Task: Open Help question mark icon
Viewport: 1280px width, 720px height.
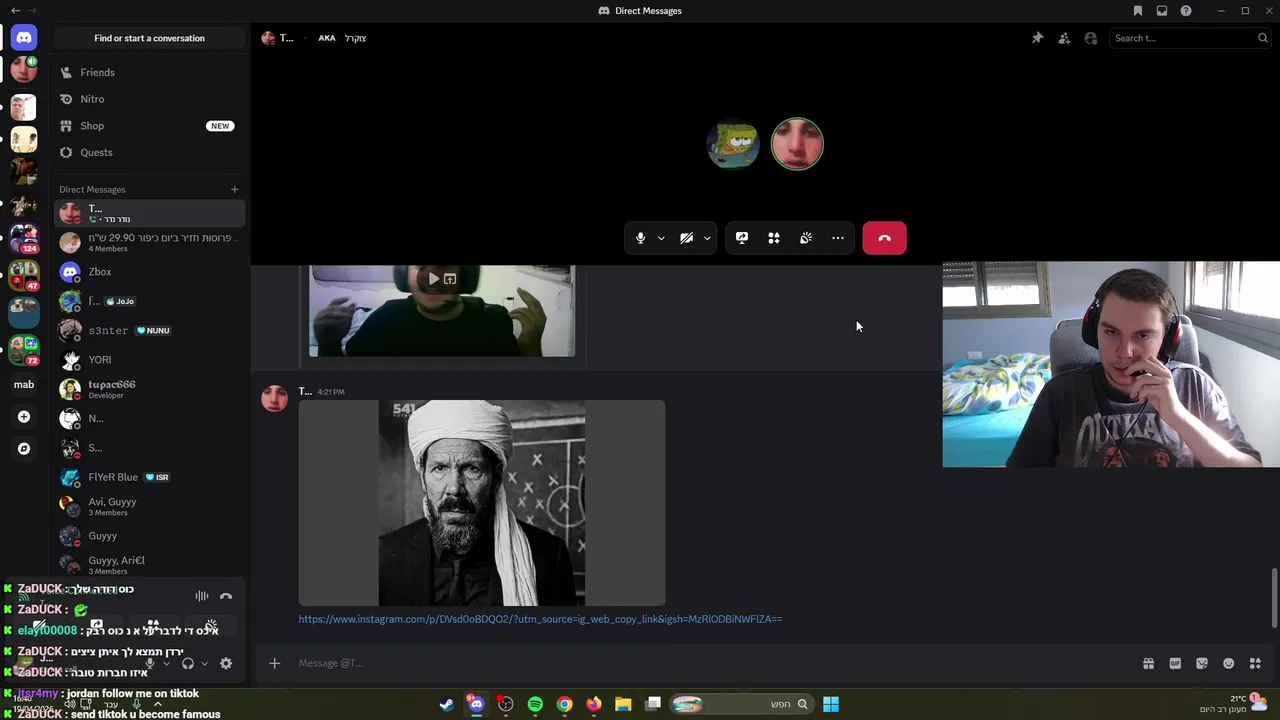Action: (1186, 11)
